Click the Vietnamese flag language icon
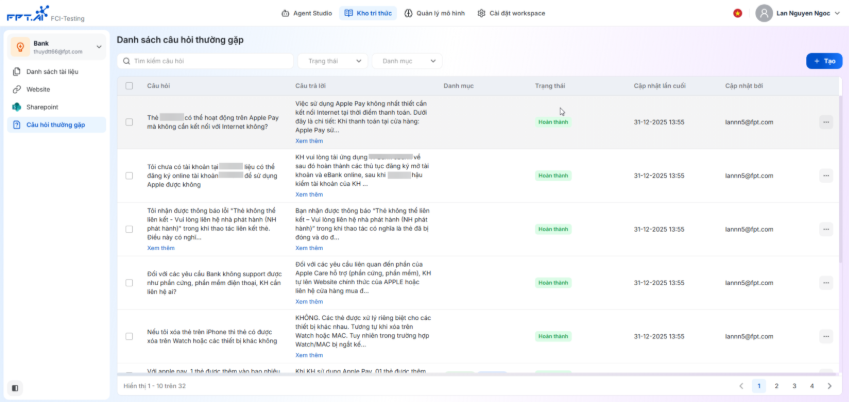849x402 pixels. click(x=738, y=13)
